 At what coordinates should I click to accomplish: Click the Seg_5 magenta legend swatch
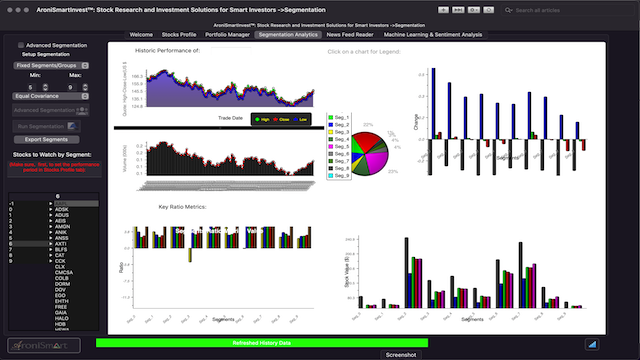coord(331,147)
